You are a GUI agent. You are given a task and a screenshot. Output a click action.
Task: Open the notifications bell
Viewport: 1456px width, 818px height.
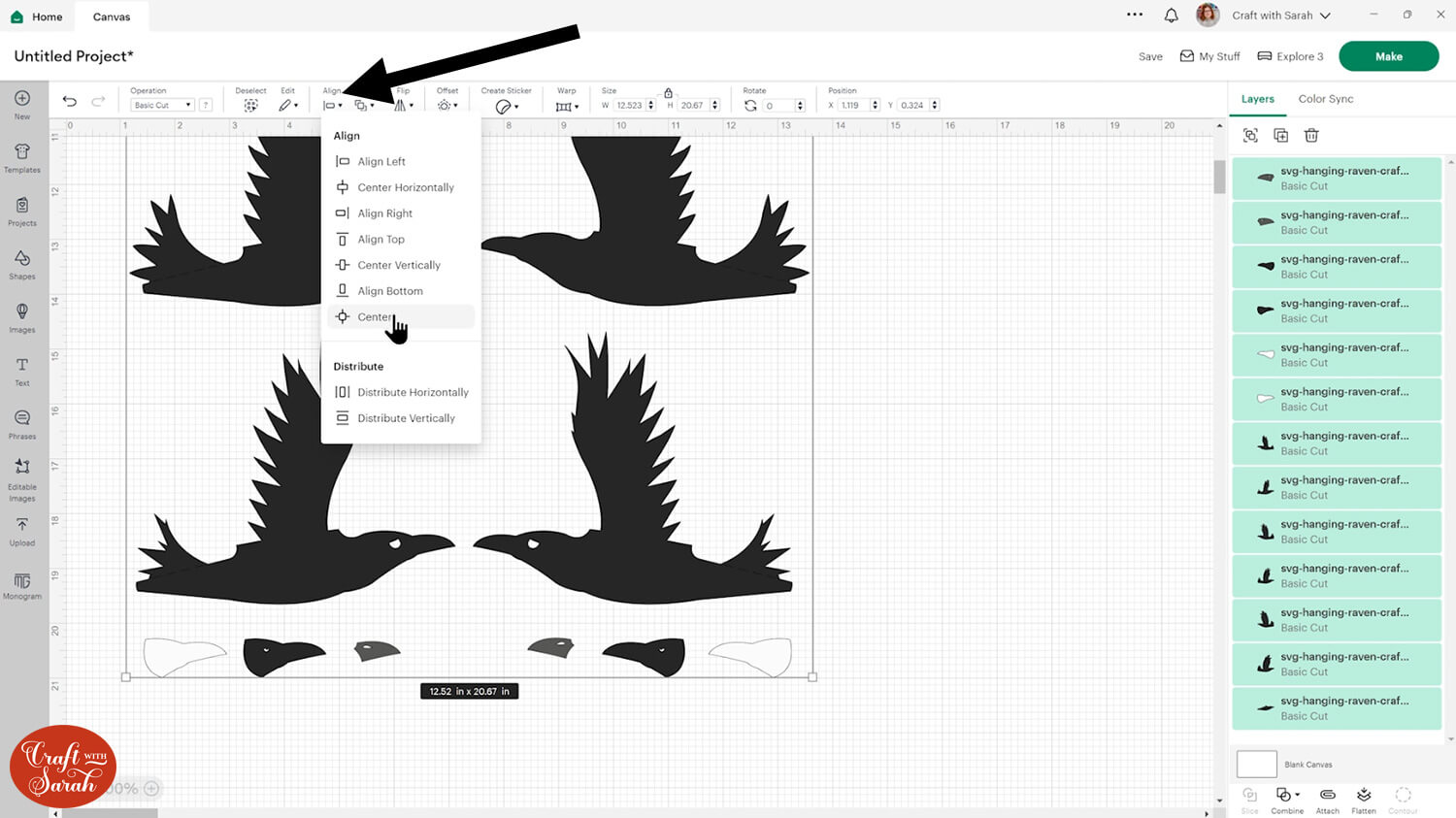1172,16
